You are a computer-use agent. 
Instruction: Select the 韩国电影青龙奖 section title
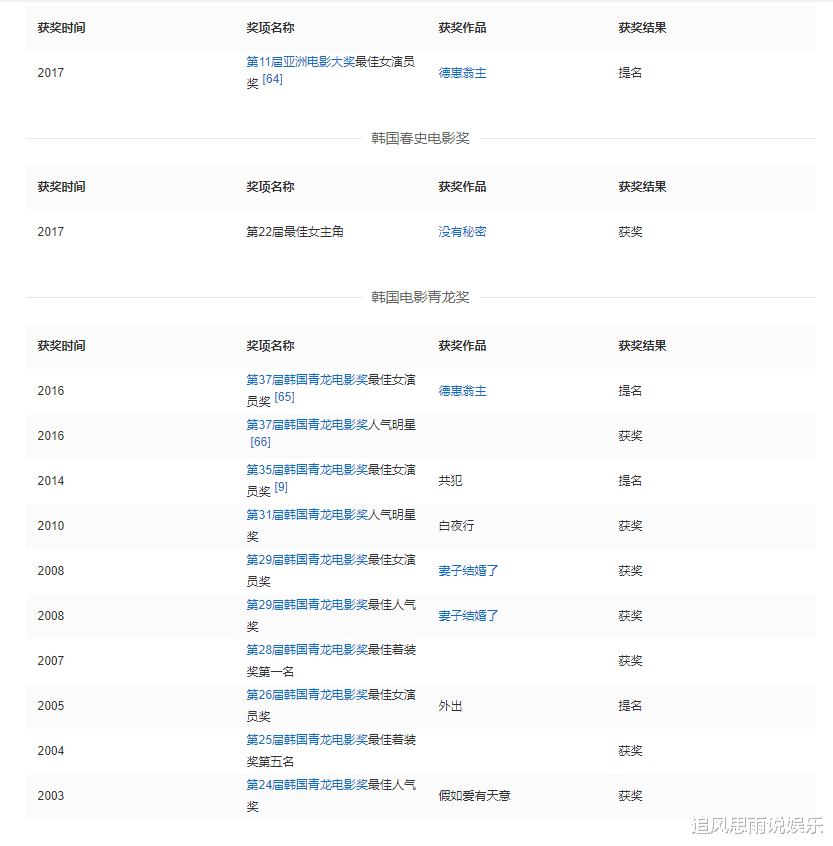click(420, 297)
